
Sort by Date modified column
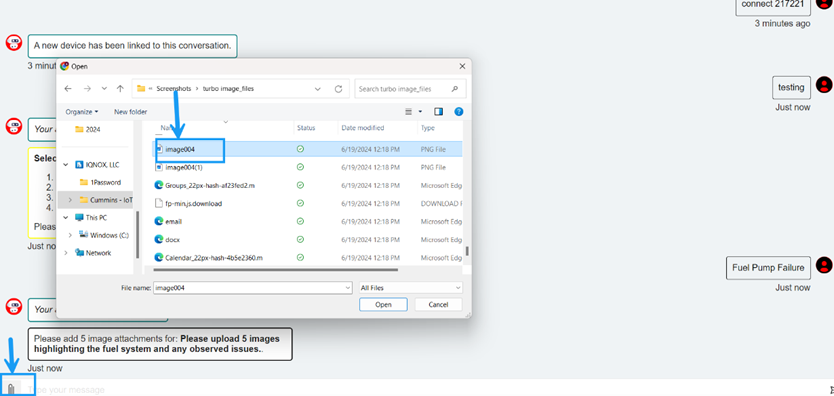point(363,128)
